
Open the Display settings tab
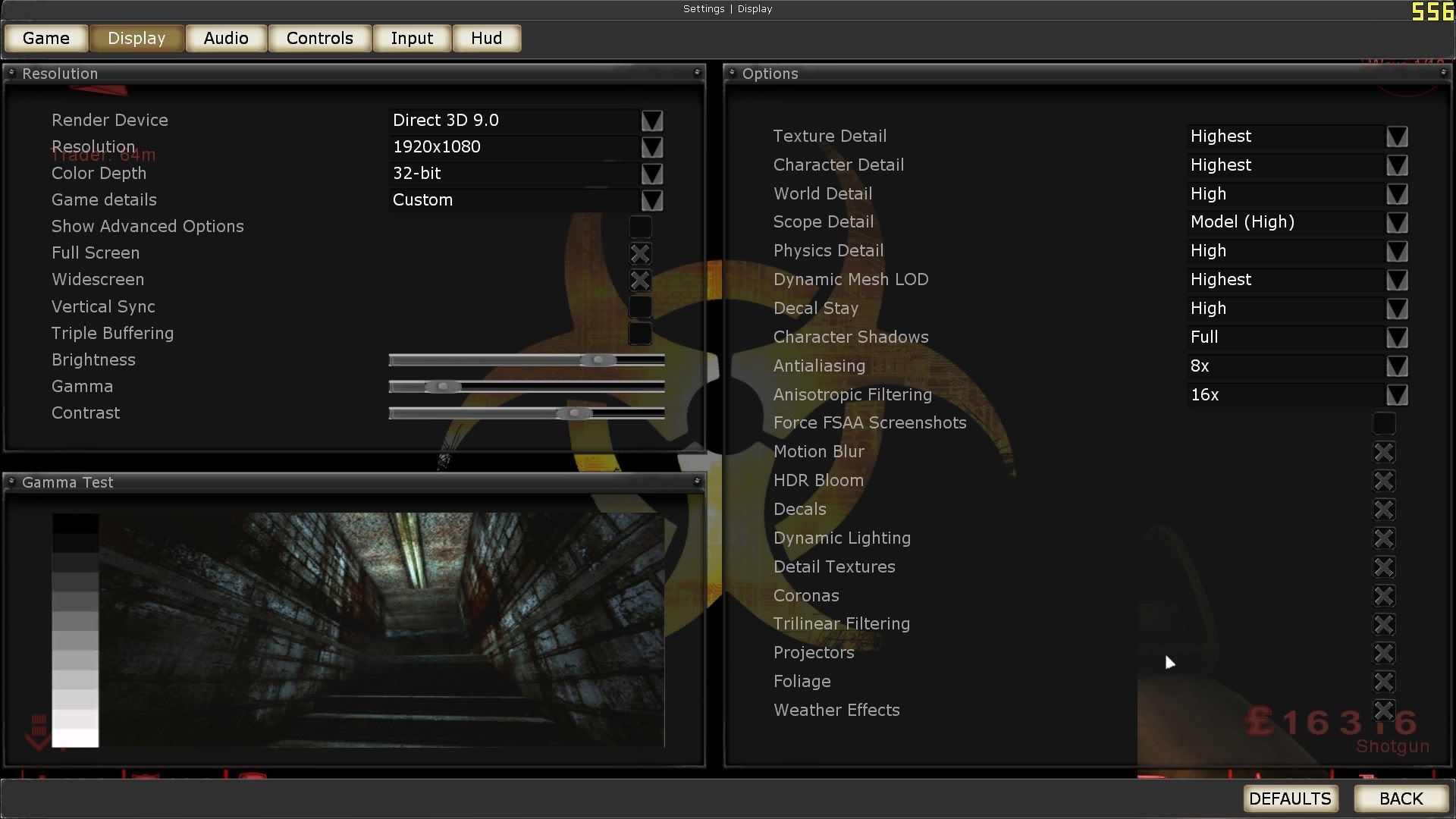136,38
